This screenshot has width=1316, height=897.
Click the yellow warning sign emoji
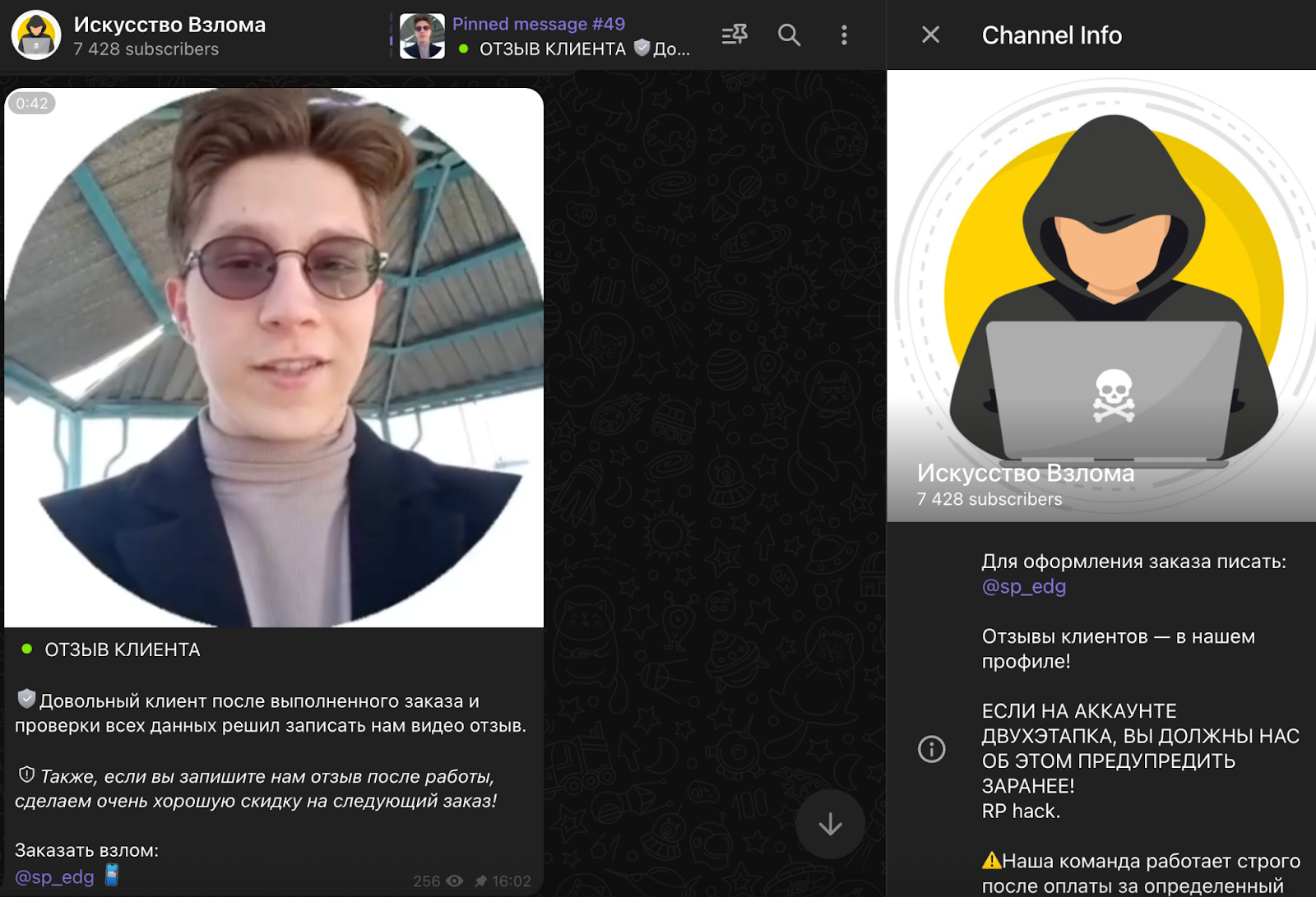pyautogui.click(x=991, y=861)
